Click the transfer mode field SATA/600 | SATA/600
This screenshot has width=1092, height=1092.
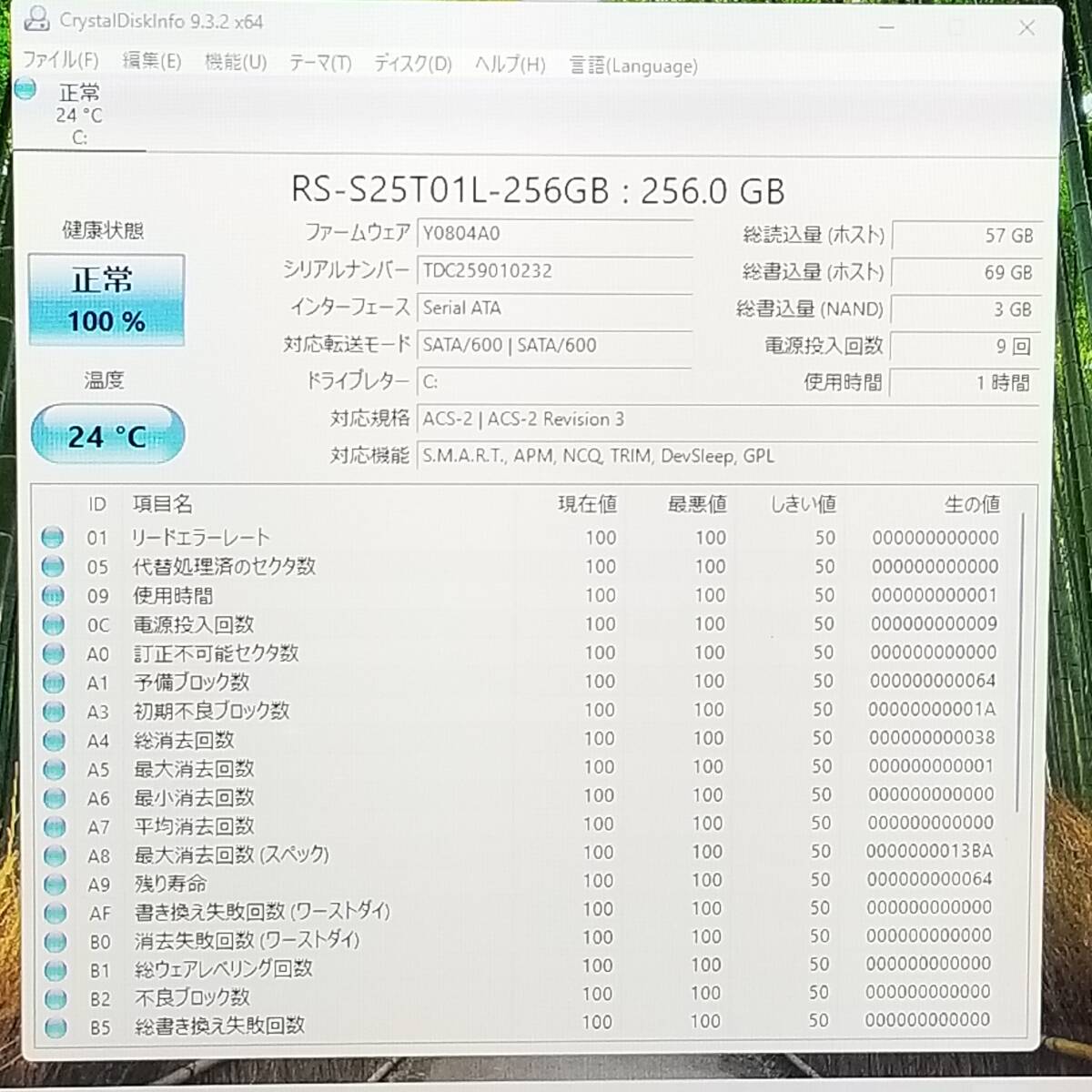tap(555, 345)
